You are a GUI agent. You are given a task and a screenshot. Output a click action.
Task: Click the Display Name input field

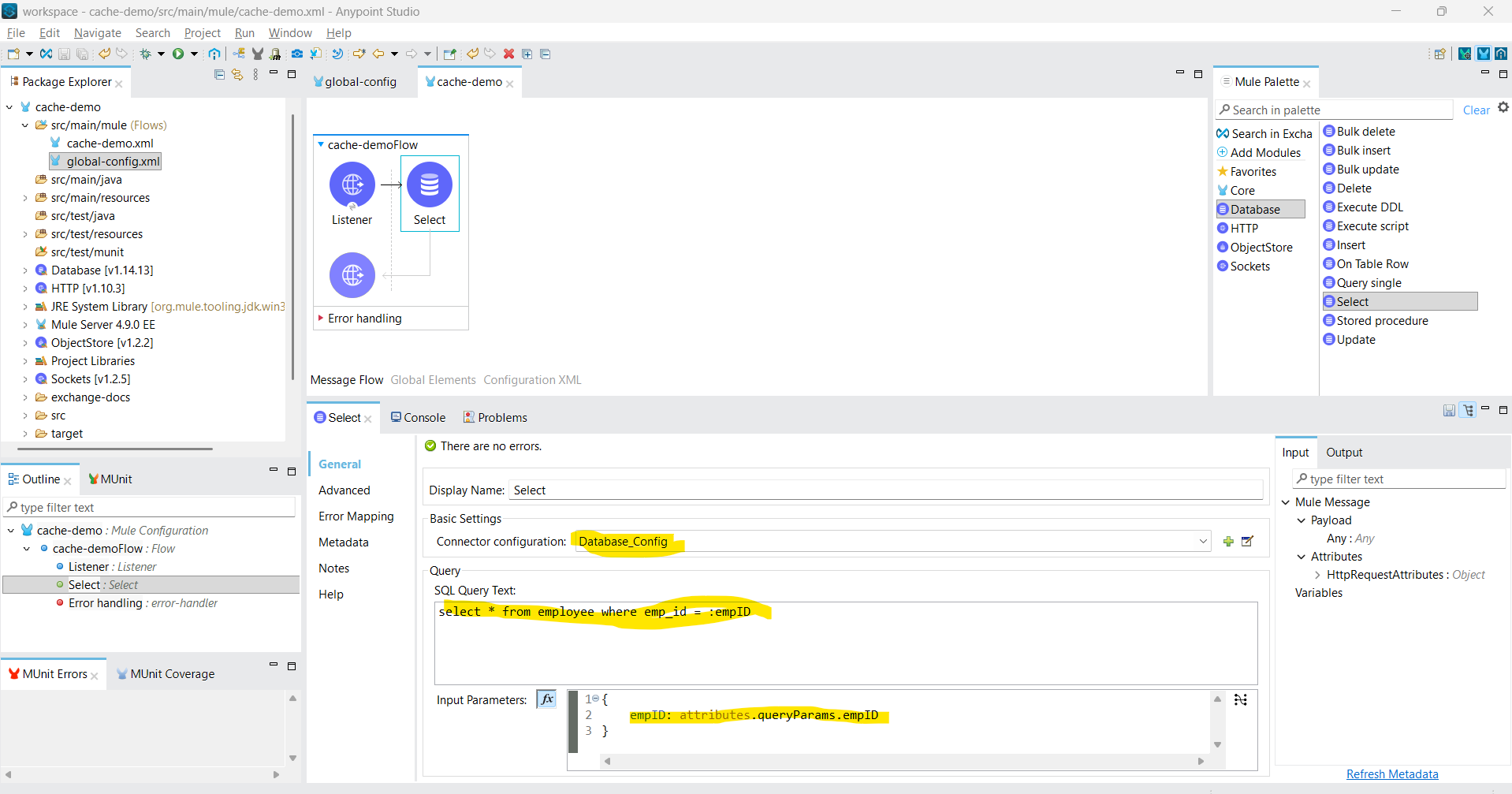click(x=886, y=490)
